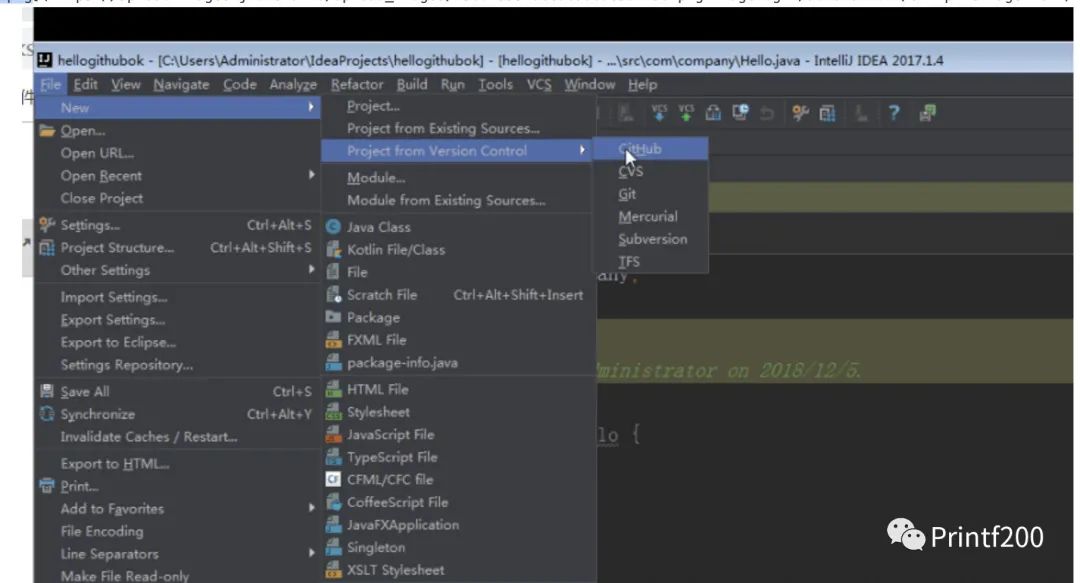This screenshot has width=1080, height=583.
Task: Click the Compare with Same Repository Version icon
Action: [x=713, y=113]
